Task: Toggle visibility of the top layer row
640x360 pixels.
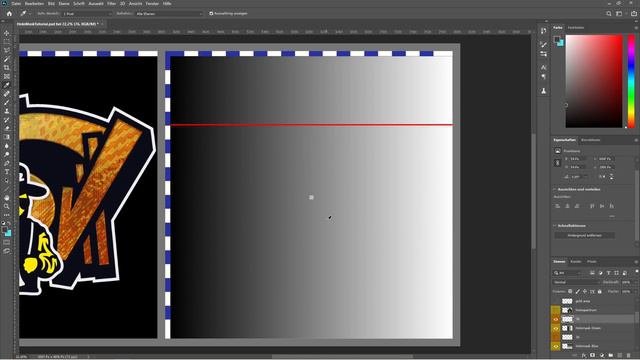Action: [x=556, y=301]
